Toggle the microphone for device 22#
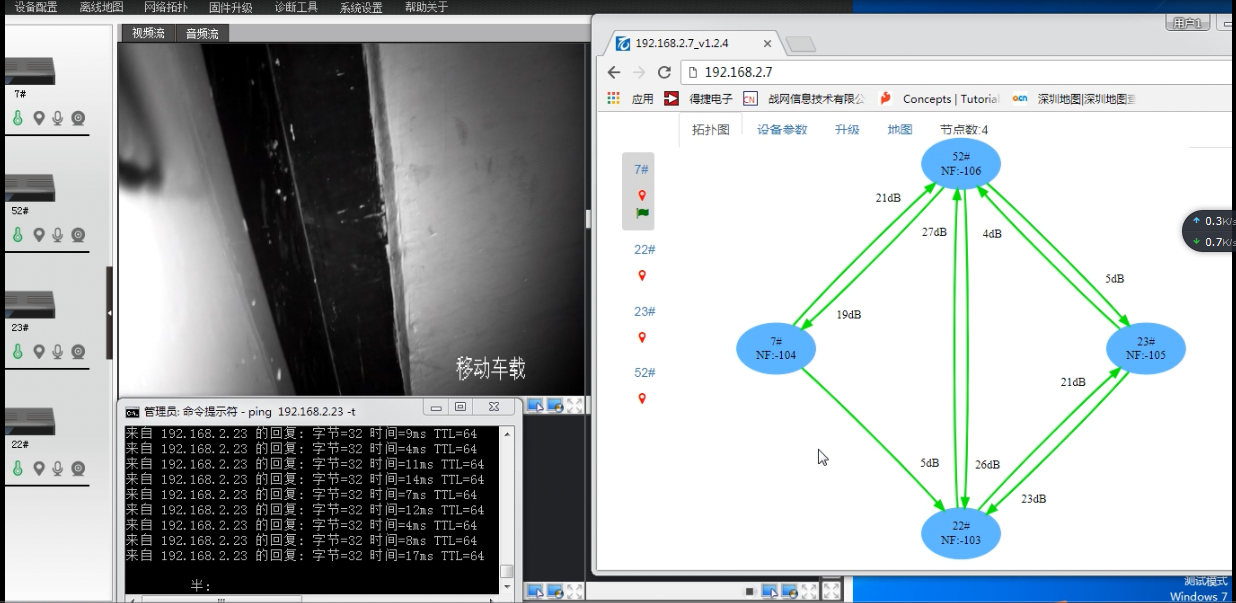The width and height of the screenshot is (1236, 603). [57, 467]
